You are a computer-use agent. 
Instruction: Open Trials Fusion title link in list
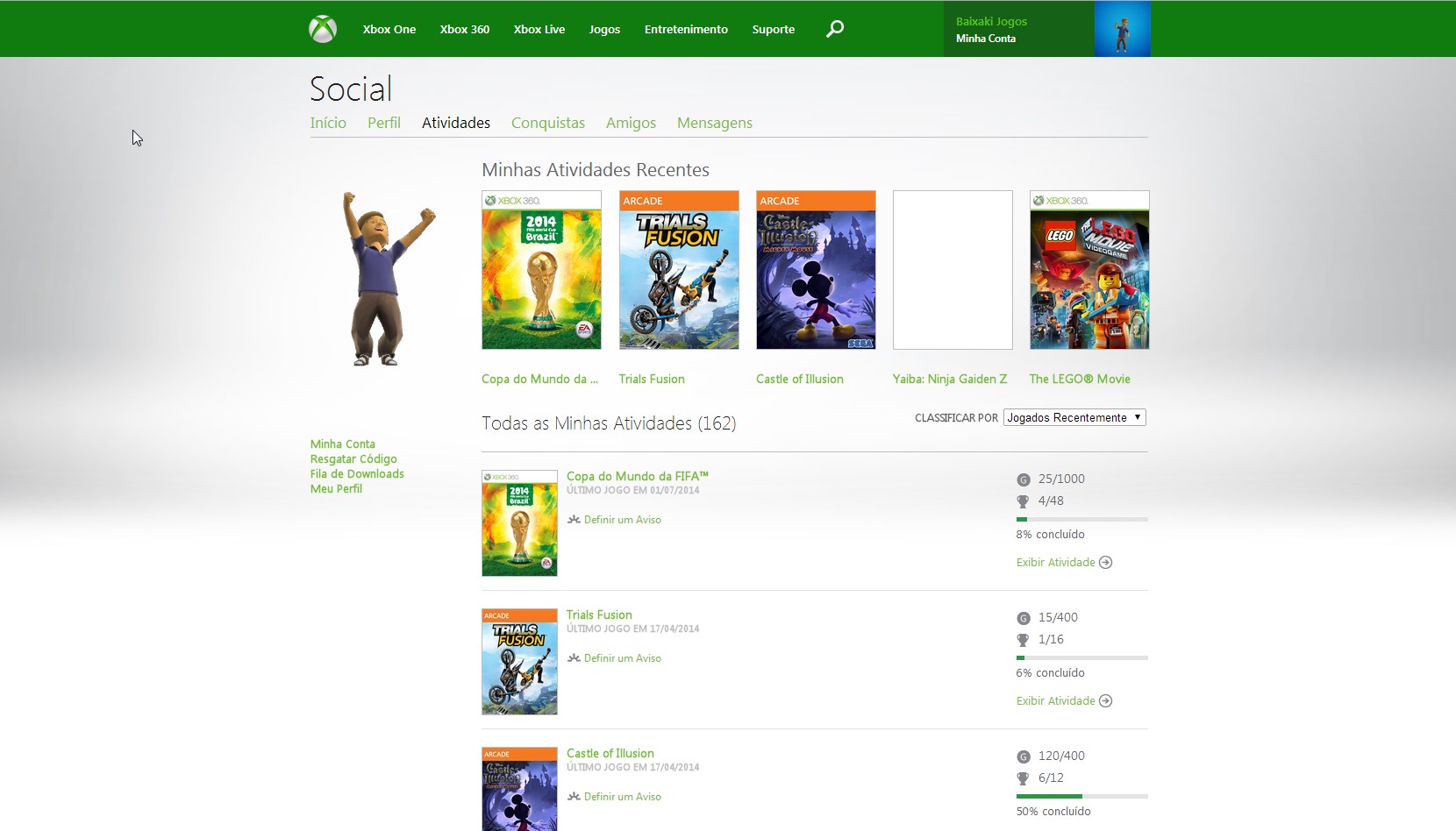(x=599, y=614)
